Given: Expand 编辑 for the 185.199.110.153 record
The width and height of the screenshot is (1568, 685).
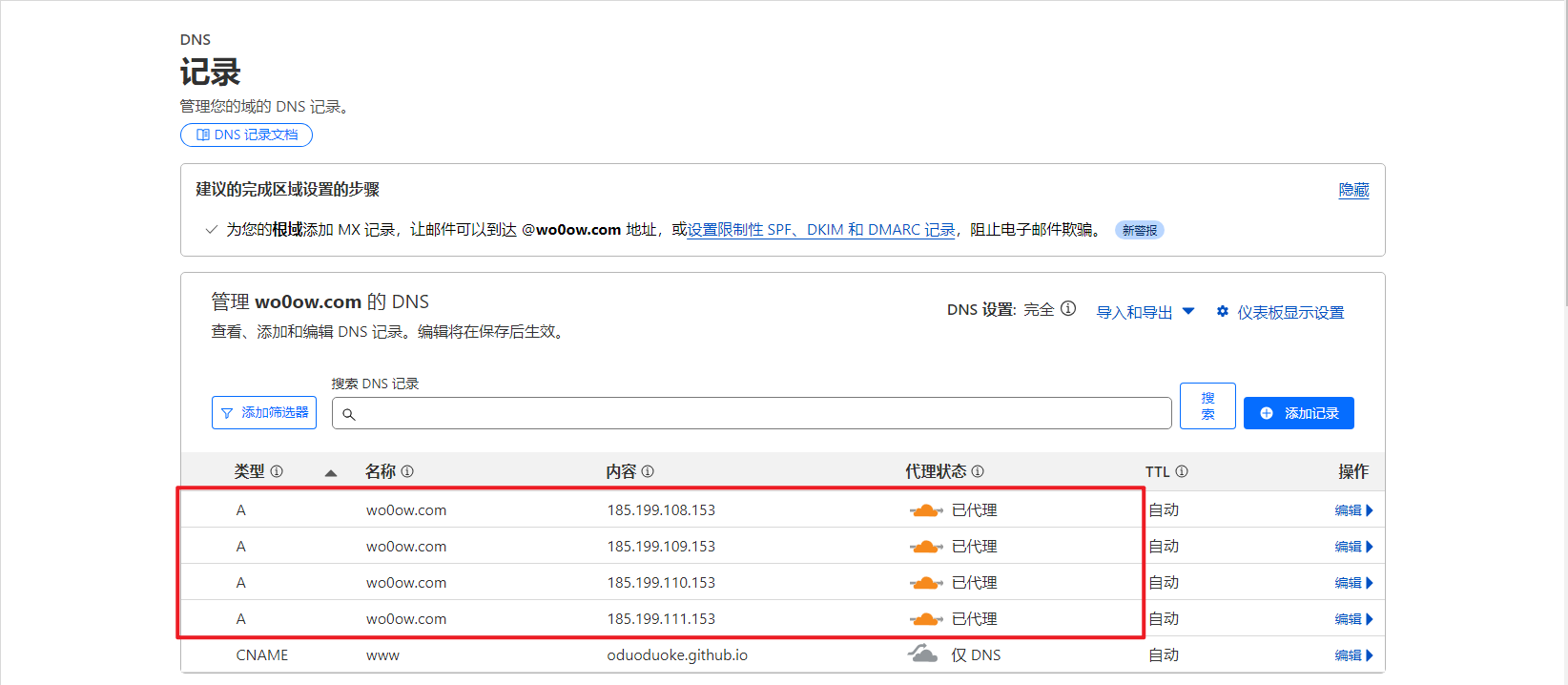Looking at the screenshot, I should pos(1352,583).
